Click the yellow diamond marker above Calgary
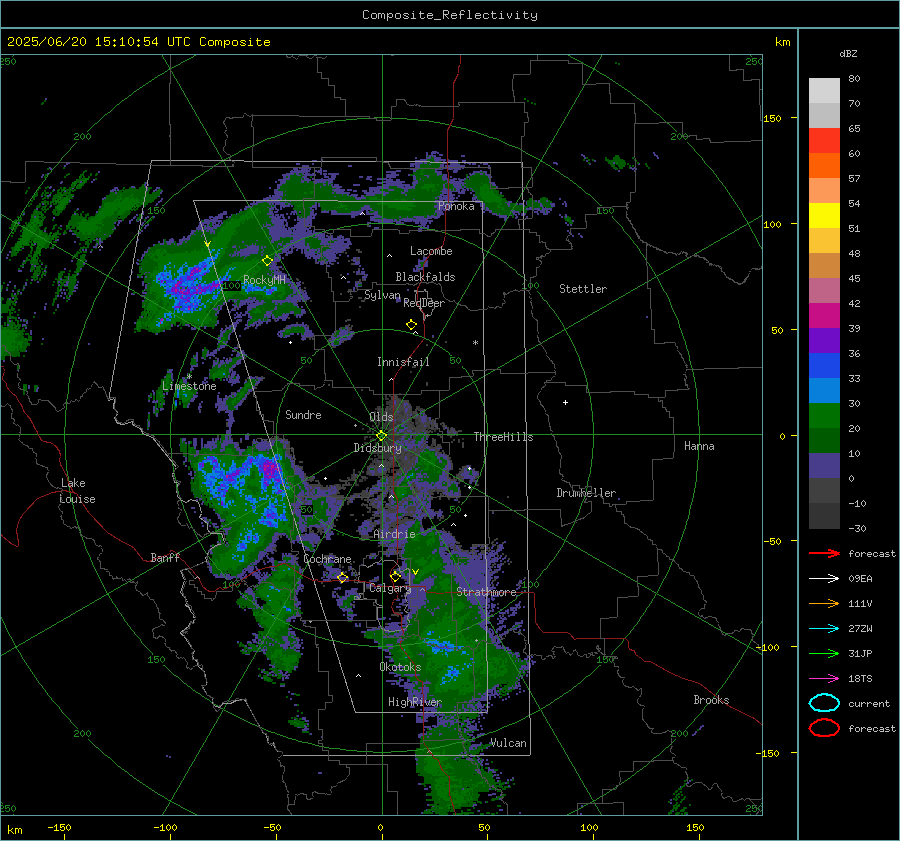The image size is (900, 841). [395, 576]
